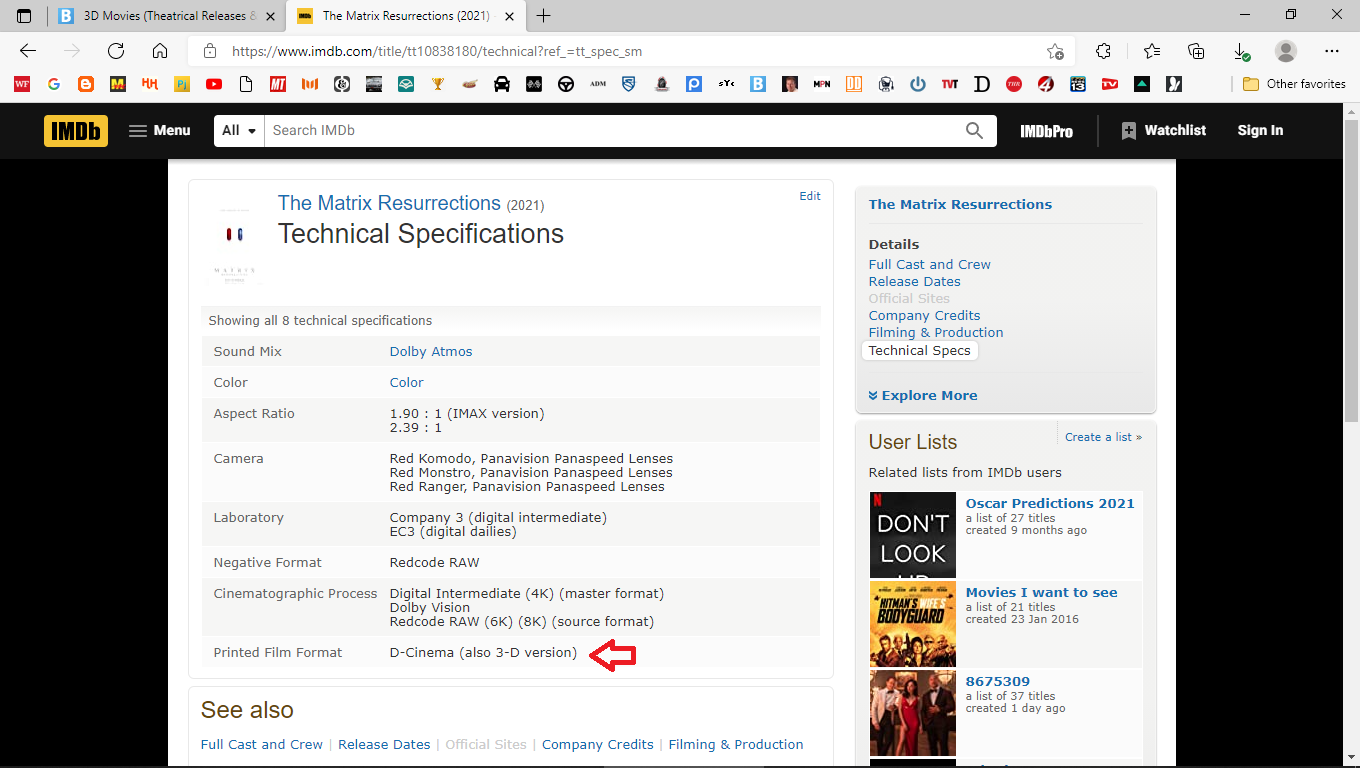Go back to previous page
Viewport: 1360px width, 768px height.
point(28,51)
